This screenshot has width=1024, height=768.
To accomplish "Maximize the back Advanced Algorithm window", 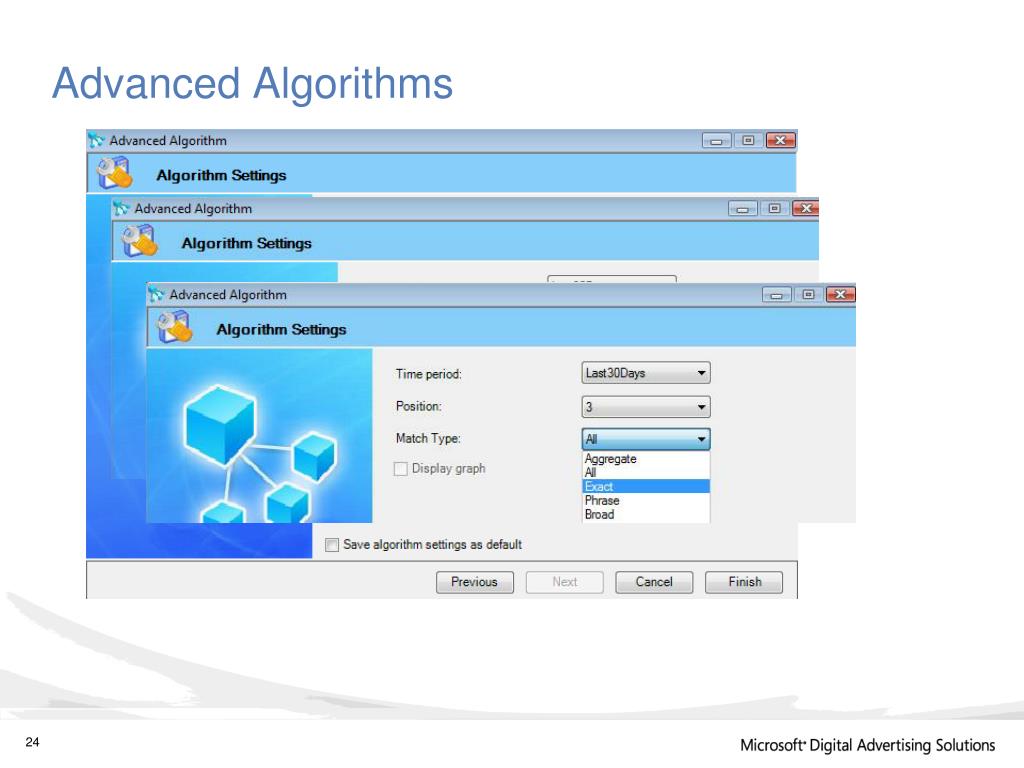I will 748,140.
